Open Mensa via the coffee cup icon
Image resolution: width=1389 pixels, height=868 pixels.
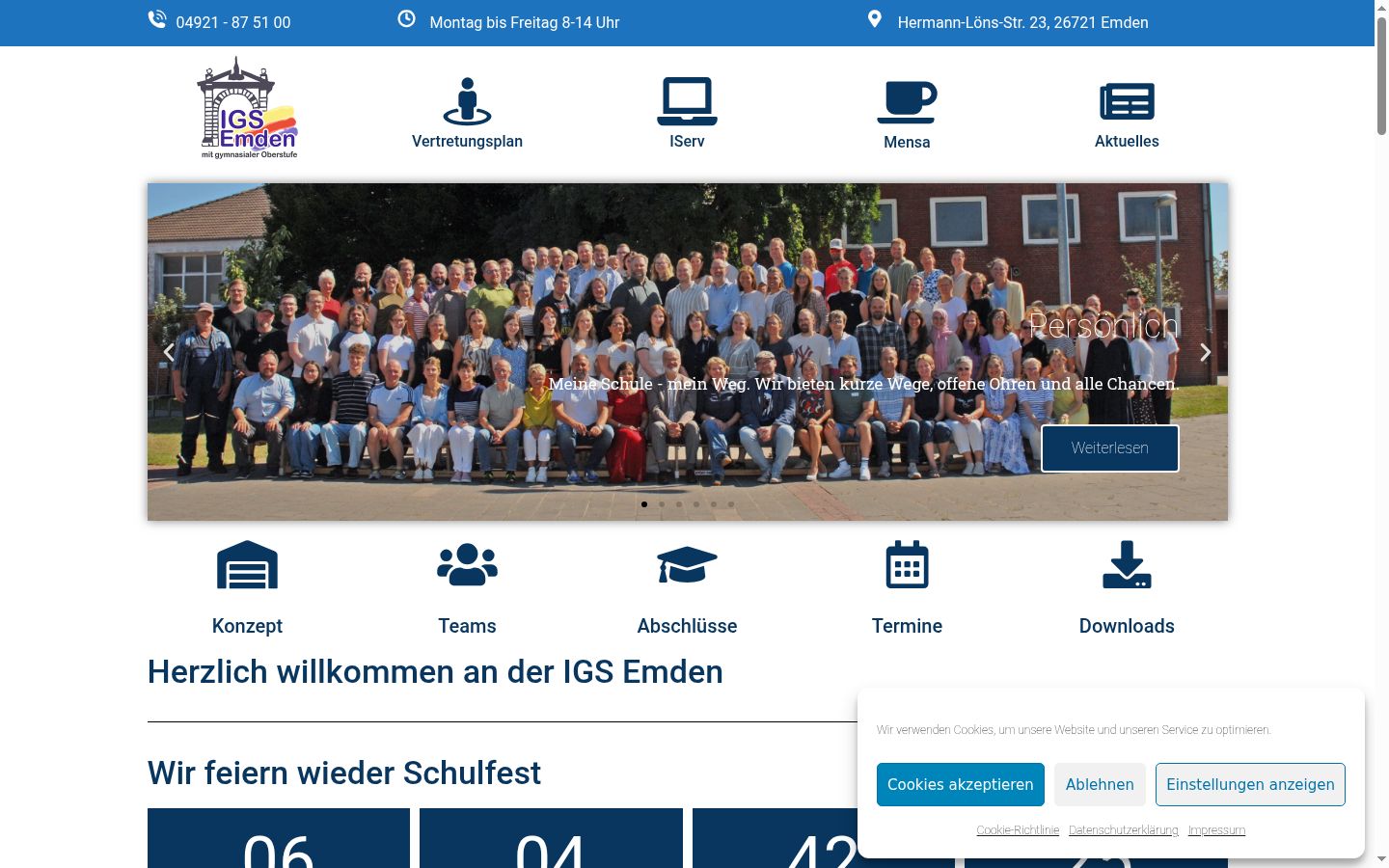pyautogui.click(x=907, y=102)
